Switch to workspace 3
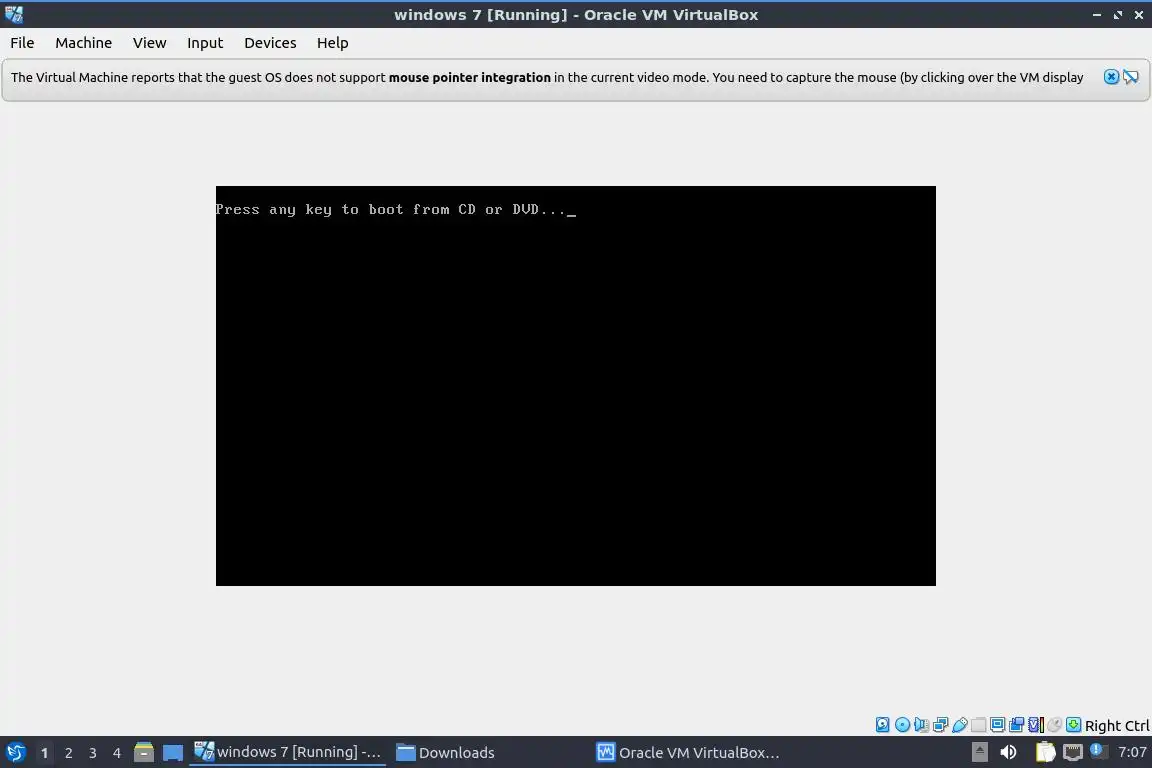 coord(93,753)
